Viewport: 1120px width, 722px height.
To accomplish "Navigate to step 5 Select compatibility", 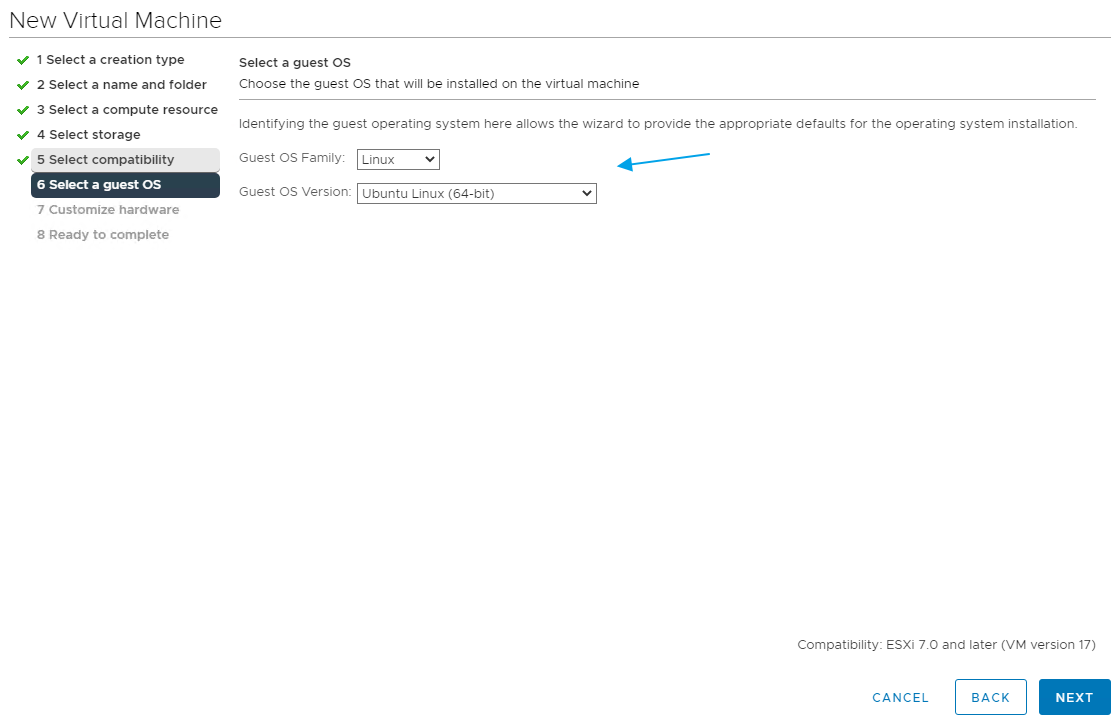I will tap(105, 160).
